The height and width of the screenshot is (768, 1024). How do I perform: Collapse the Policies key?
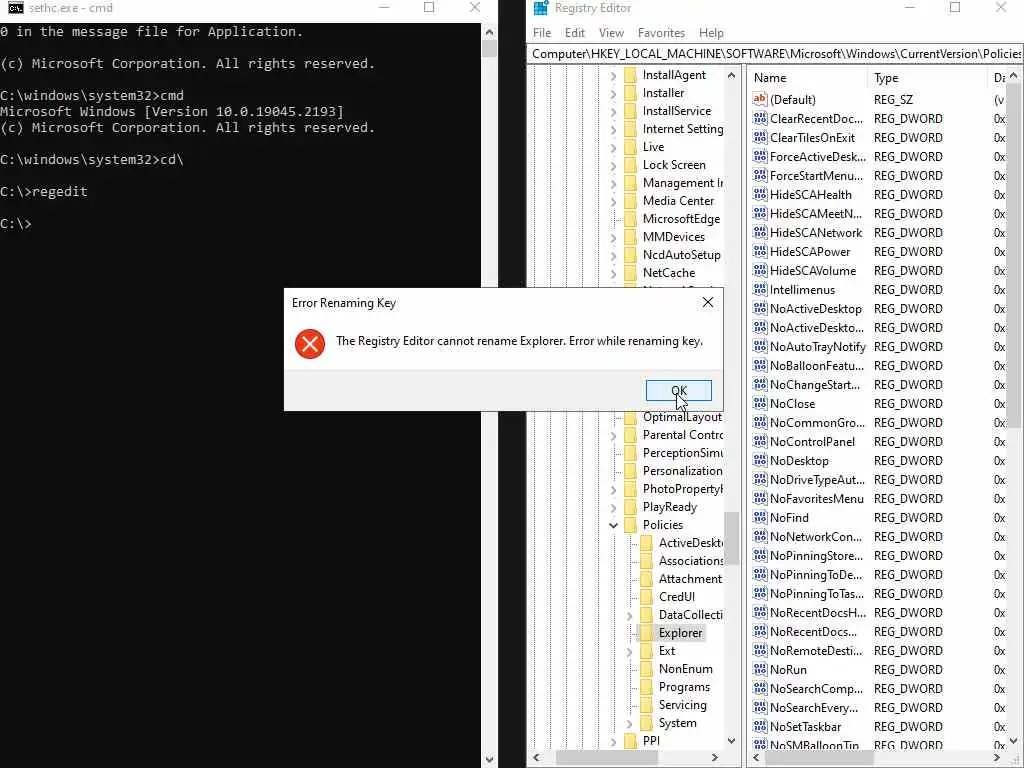[x=613, y=525]
